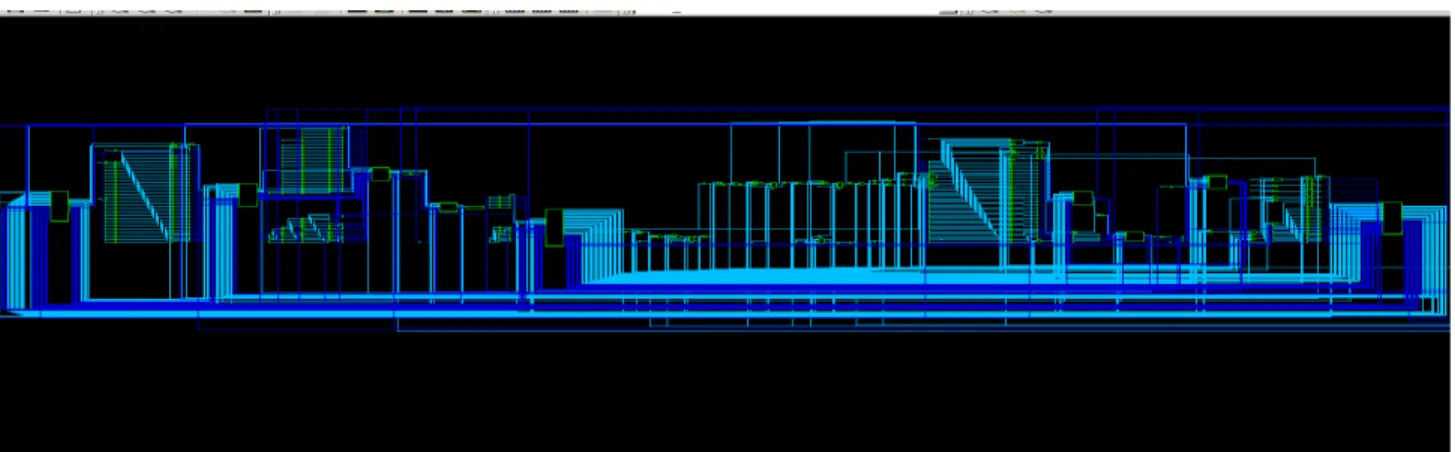Select tall green block feeding the fanned-out cyan bus

[554, 227]
